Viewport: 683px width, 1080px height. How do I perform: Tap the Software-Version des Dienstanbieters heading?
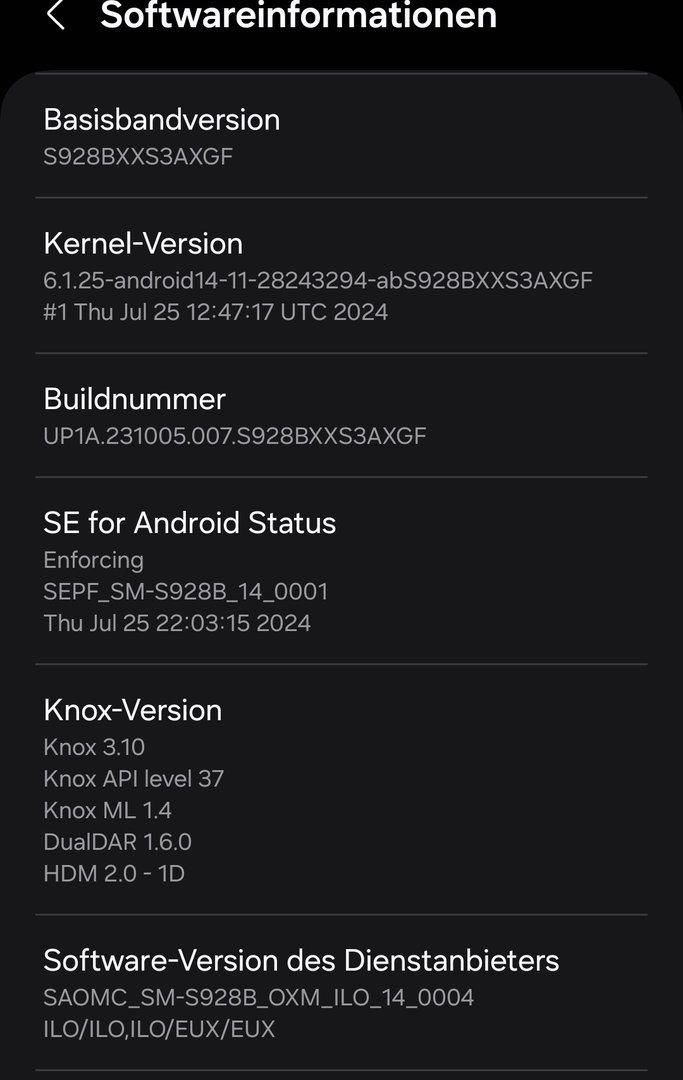pyautogui.click(x=301, y=961)
